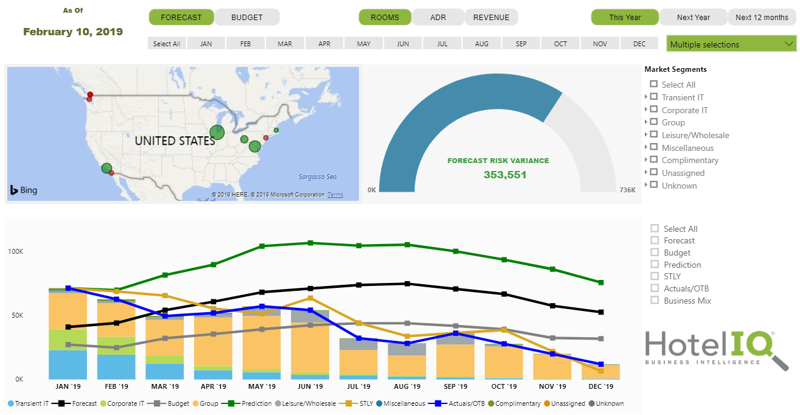Viewport: 800px width, 415px height.
Task: Click the Prediction legend marker
Action: [231, 403]
